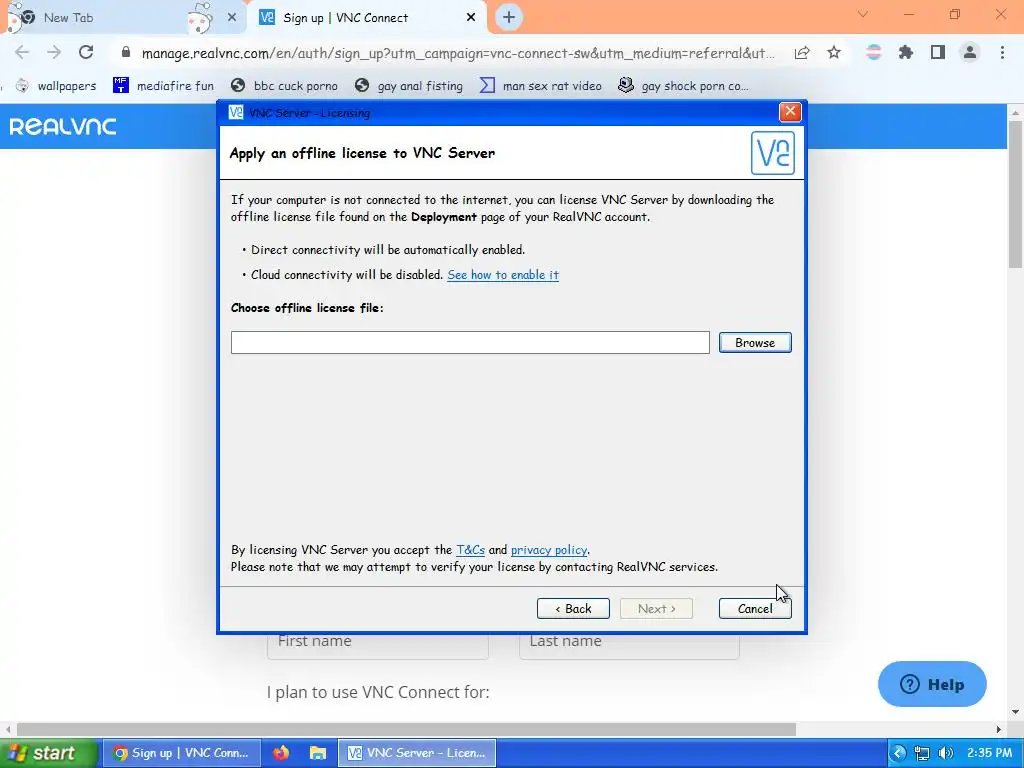Click the Help button on the page
1024x768 pixels.
932,684
